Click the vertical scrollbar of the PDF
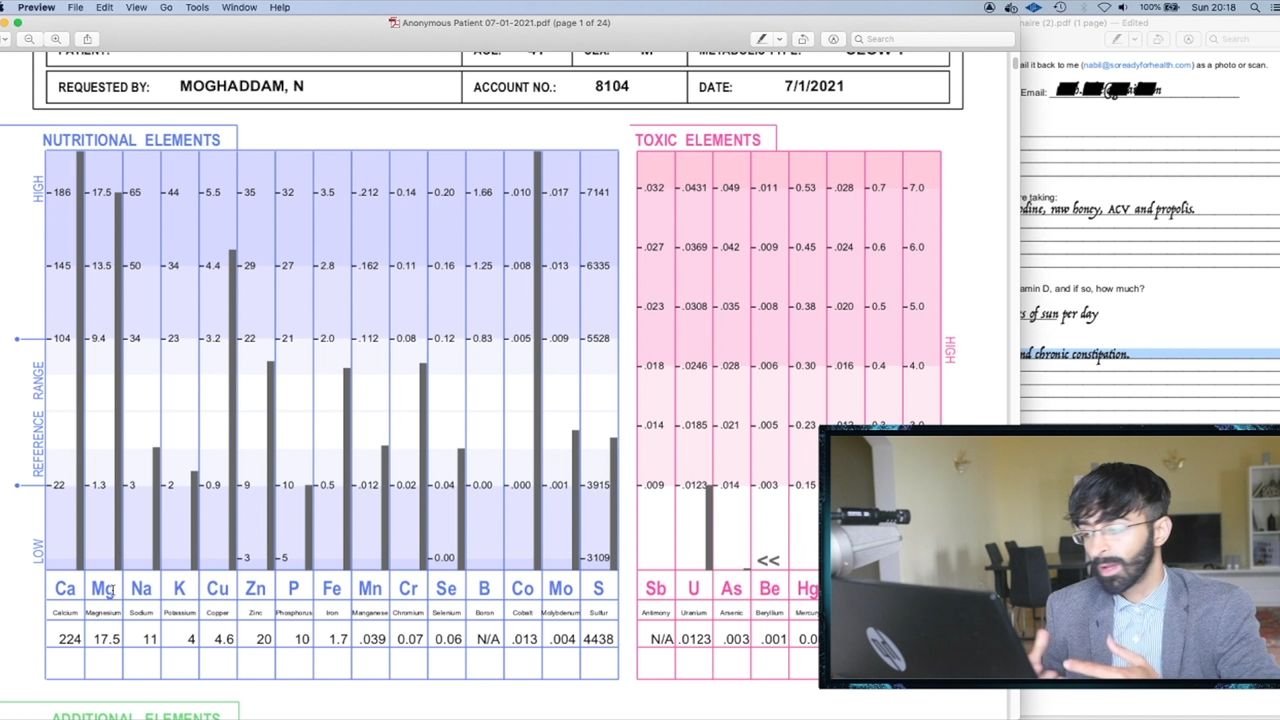1280x720 pixels. [1014, 64]
